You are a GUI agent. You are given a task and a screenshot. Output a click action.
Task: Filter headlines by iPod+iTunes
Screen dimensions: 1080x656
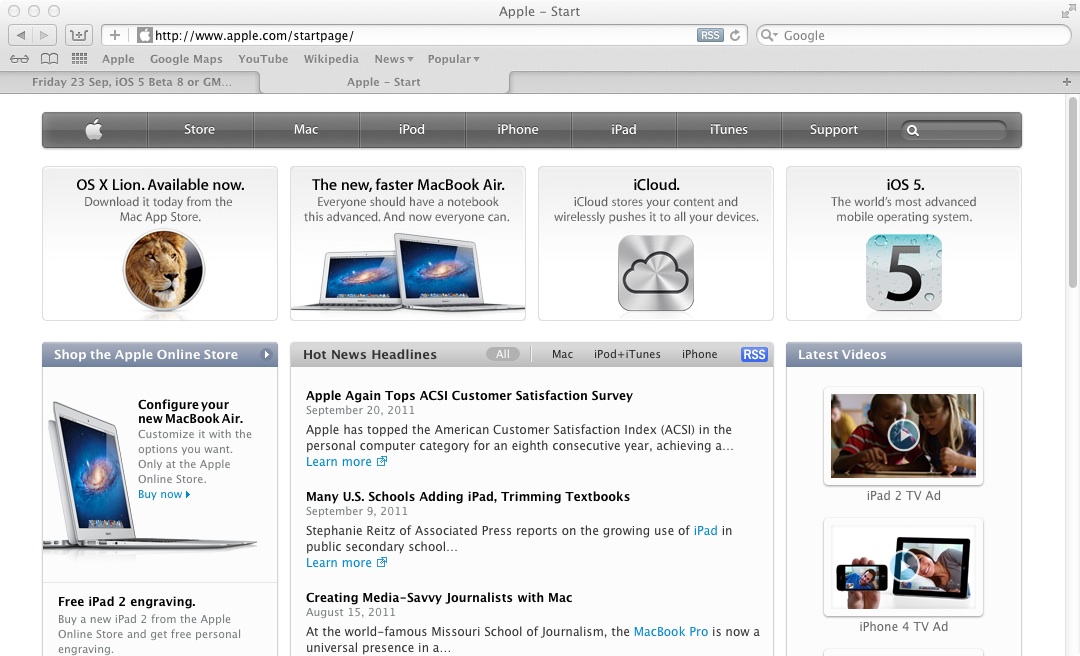pos(627,354)
